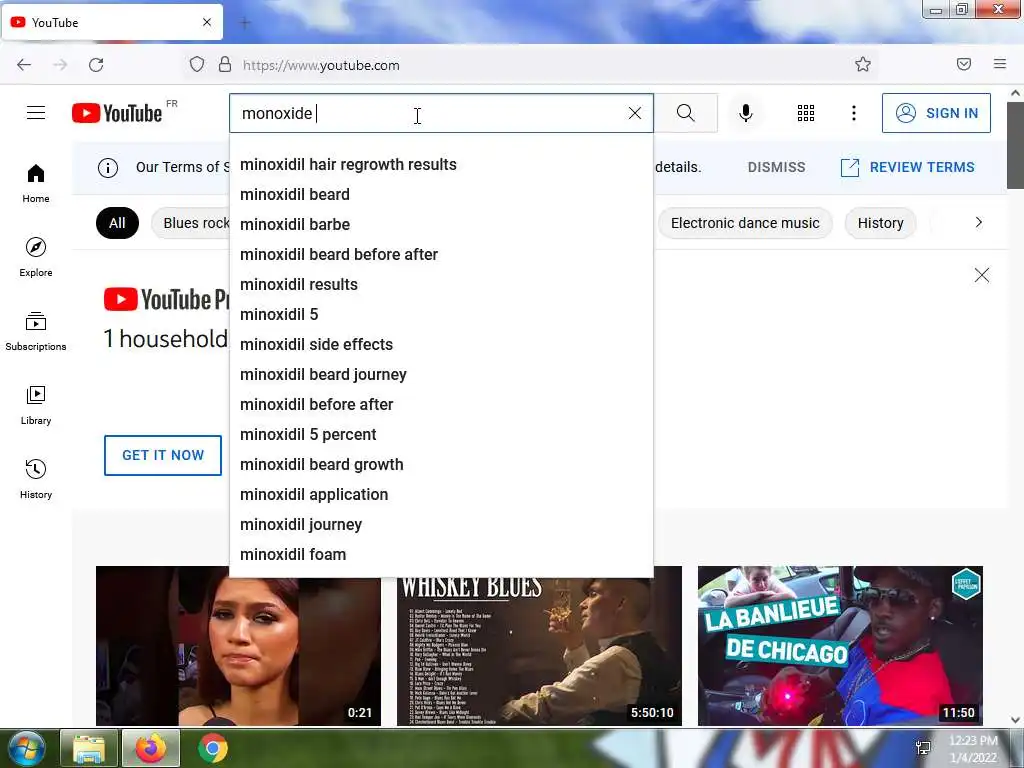Open the YouTube apps grid icon
The image size is (1024, 768).
(x=806, y=113)
